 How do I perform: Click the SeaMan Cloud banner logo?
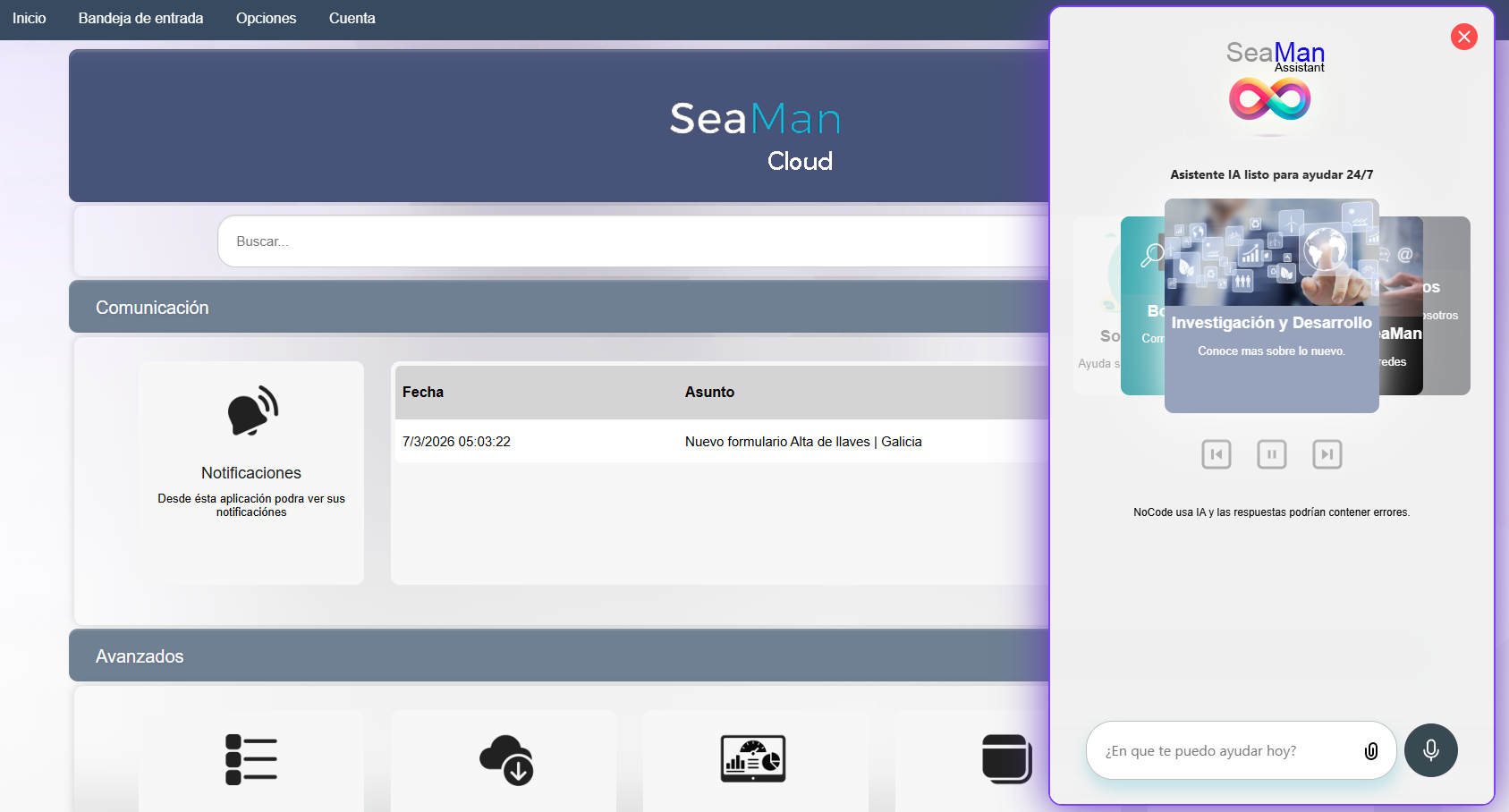click(x=756, y=134)
